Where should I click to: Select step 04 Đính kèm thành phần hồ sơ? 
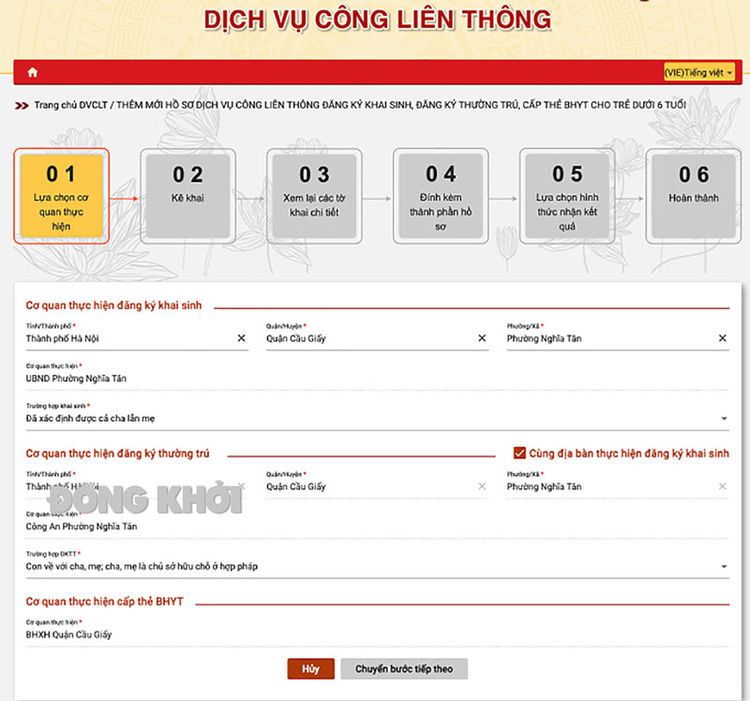click(441, 196)
